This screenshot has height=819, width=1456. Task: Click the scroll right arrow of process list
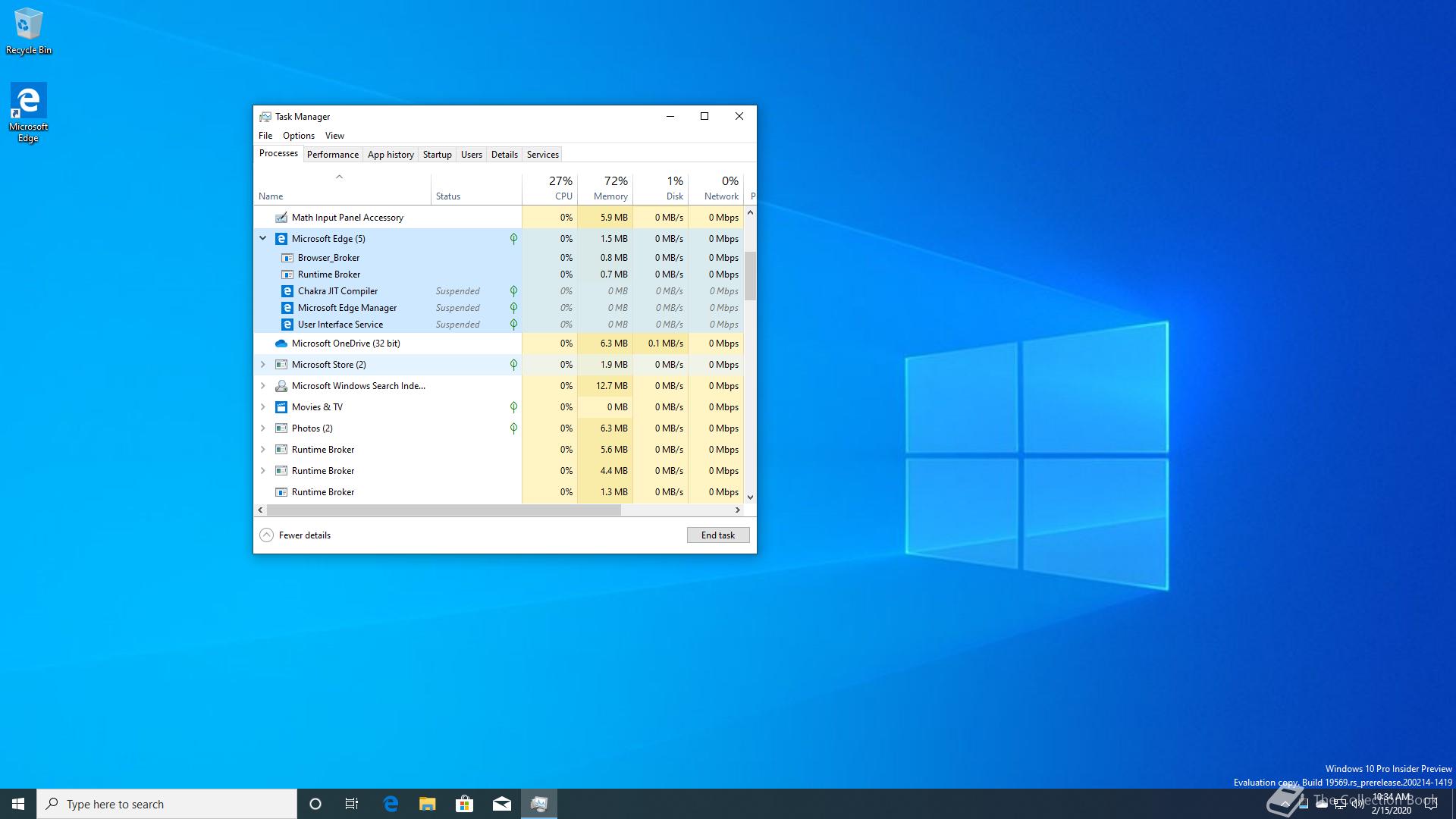coord(738,510)
